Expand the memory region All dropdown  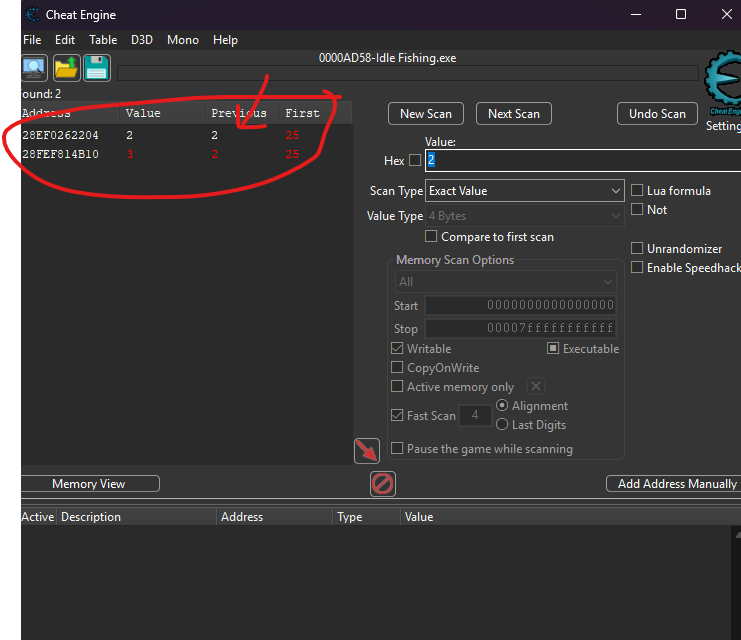(x=505, y=282)
